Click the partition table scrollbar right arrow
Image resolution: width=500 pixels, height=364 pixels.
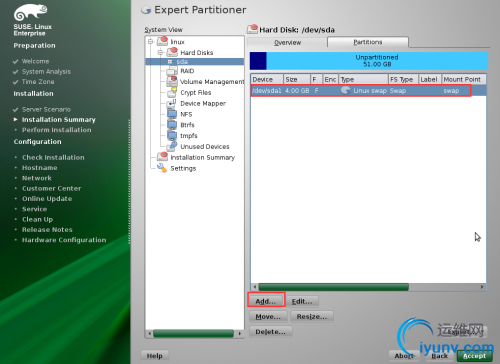point(482,287)
